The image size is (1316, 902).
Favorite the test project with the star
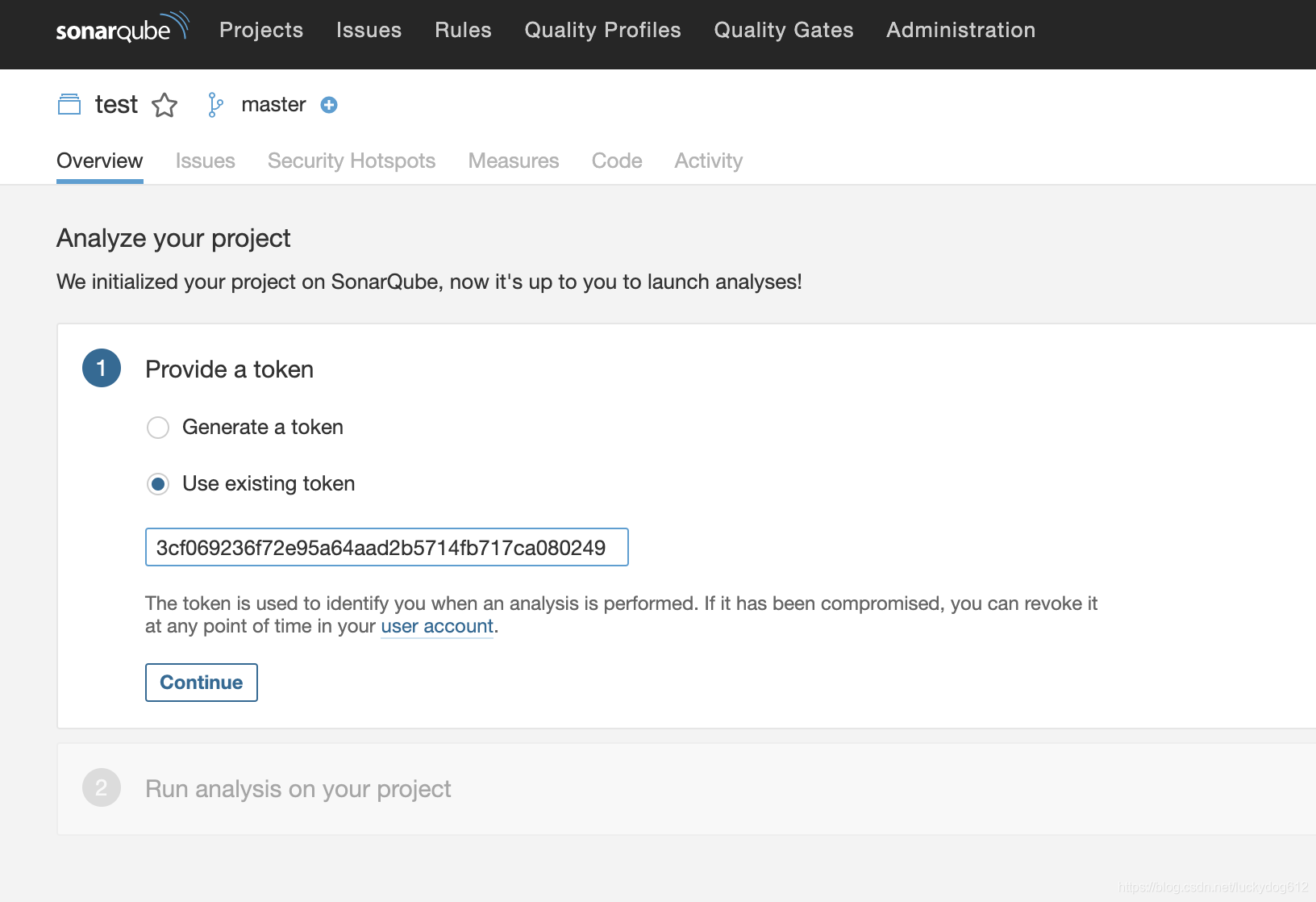pyautogui.click(x=164, y=105)
